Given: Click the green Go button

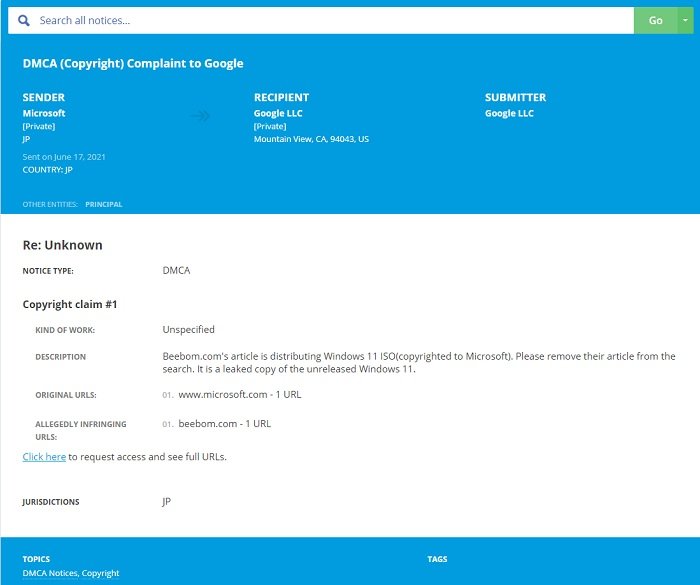Looking at the screenshot, I should coord(655,21).
